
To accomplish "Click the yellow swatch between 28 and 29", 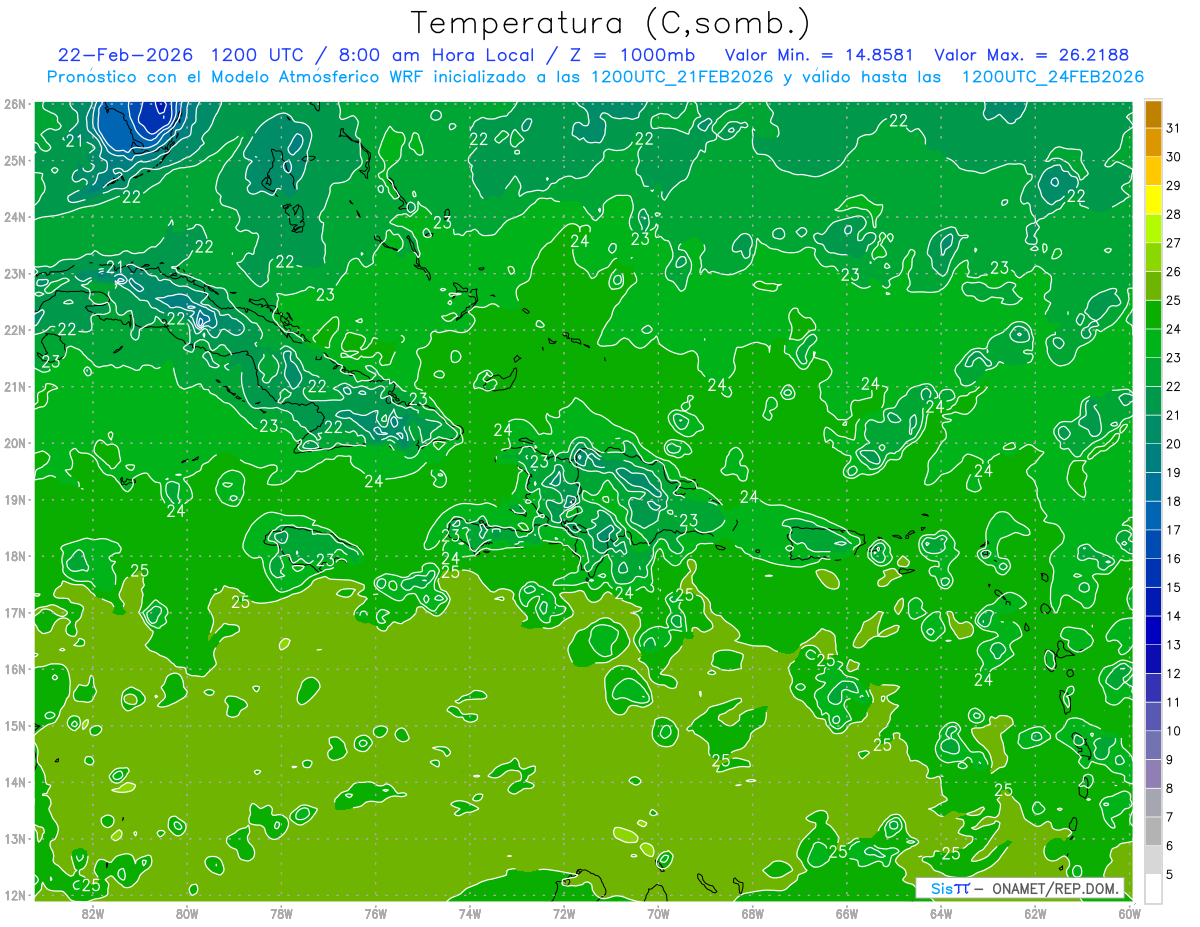I will click(1153, 200).
